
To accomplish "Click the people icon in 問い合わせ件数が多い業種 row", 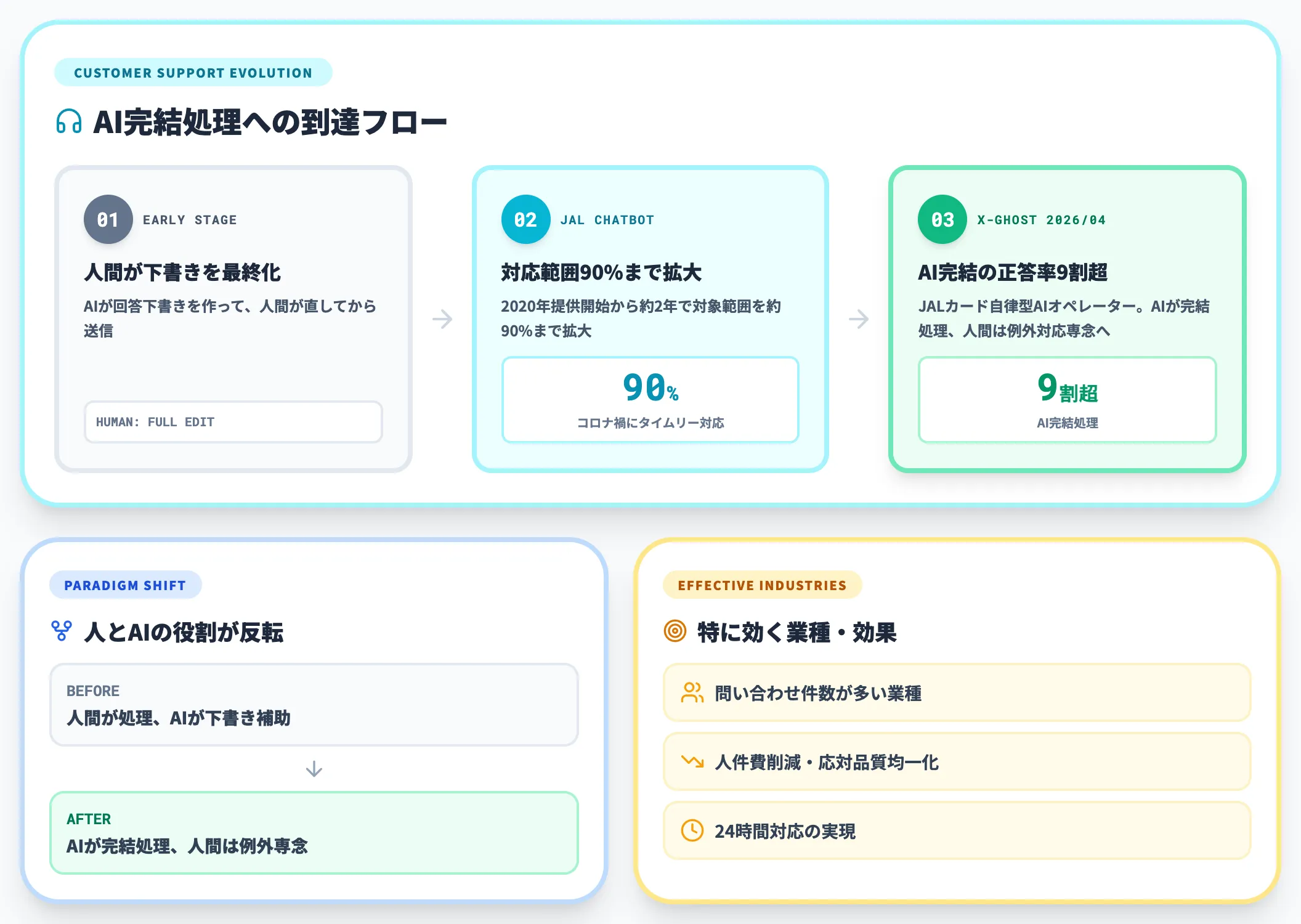I will point(692,692).
